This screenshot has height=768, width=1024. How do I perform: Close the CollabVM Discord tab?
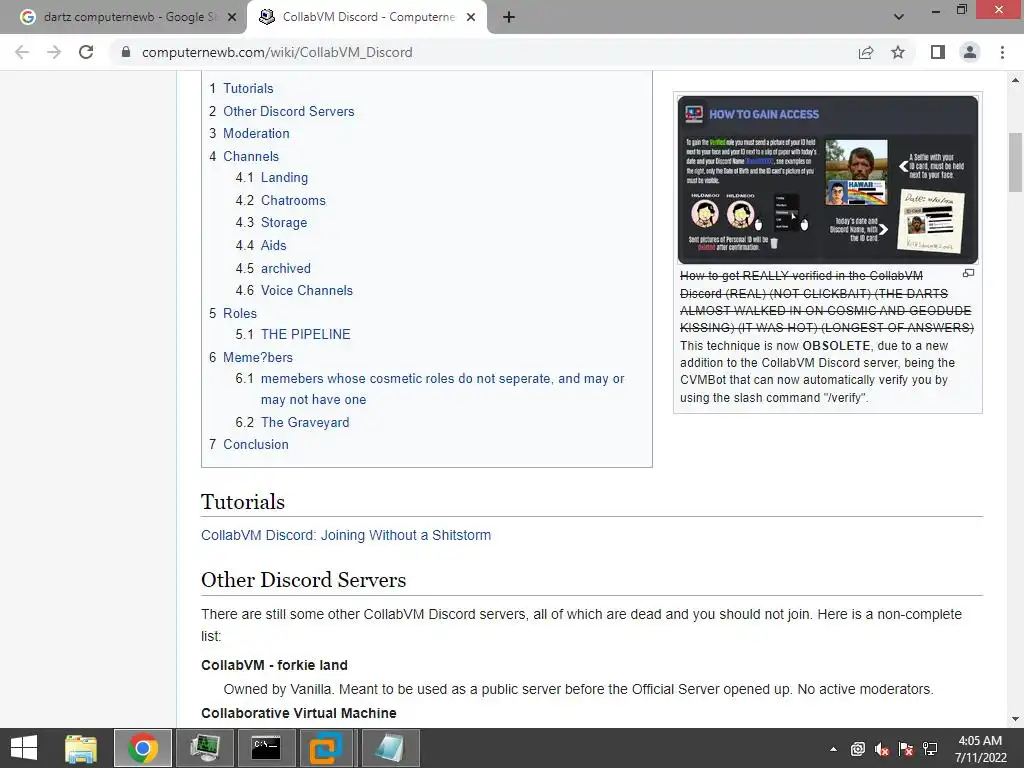pyautogui.click(x=471, y=18)
